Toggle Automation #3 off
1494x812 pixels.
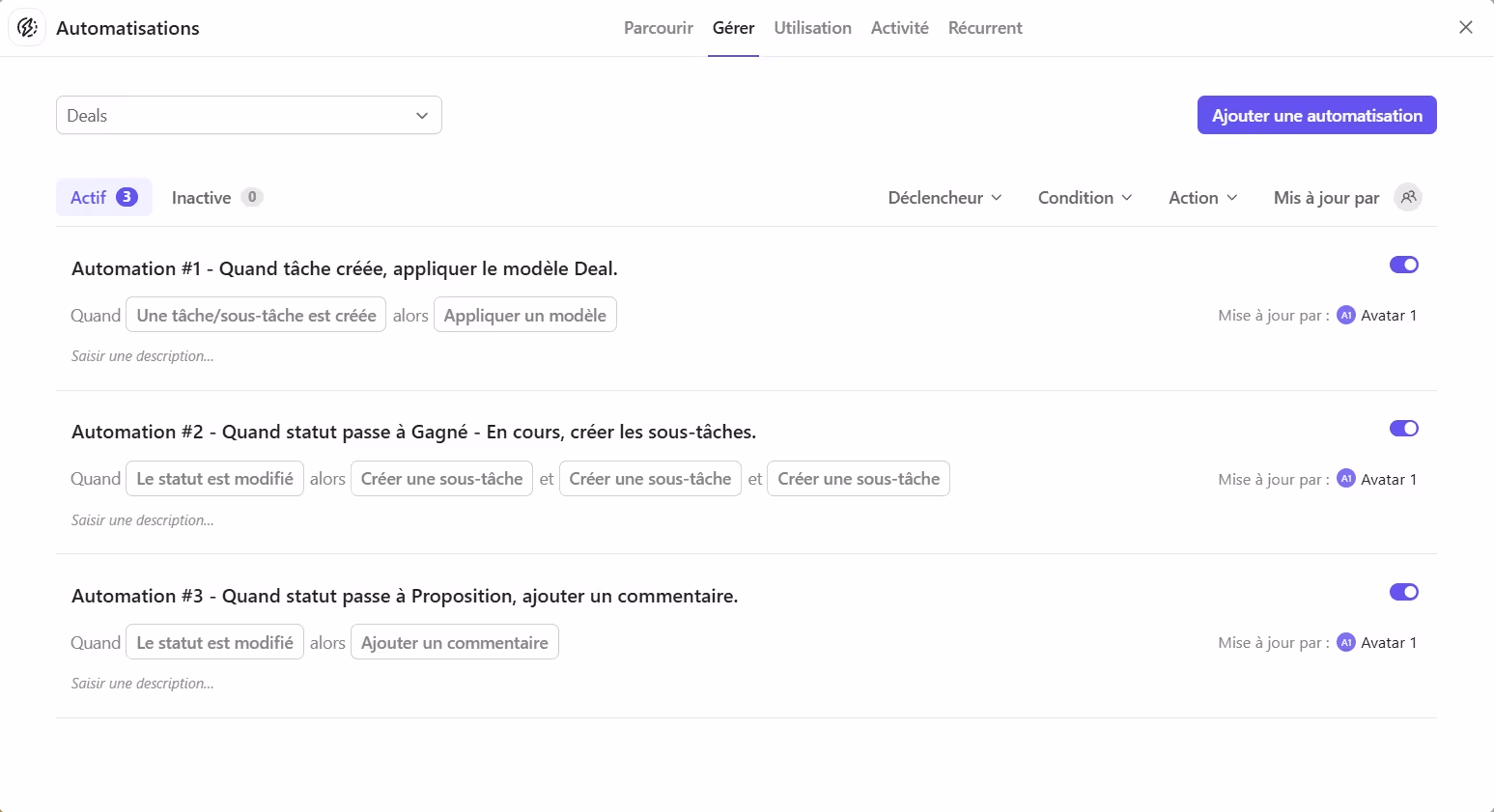point(1404,592)
